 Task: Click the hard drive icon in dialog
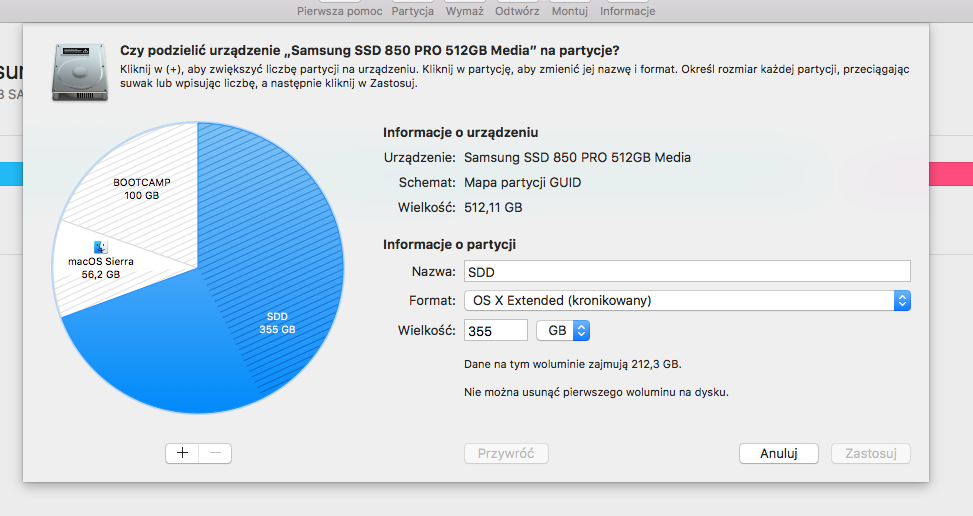pos(80,73)
